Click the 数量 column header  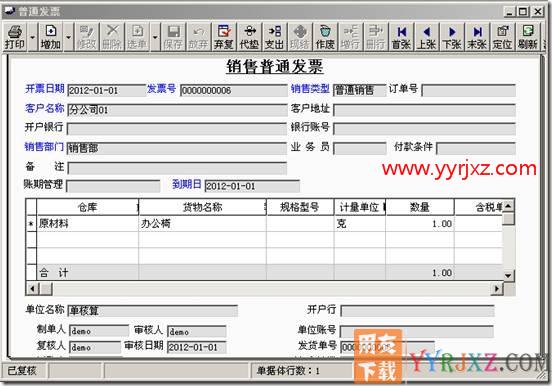[x=420, y=207]
